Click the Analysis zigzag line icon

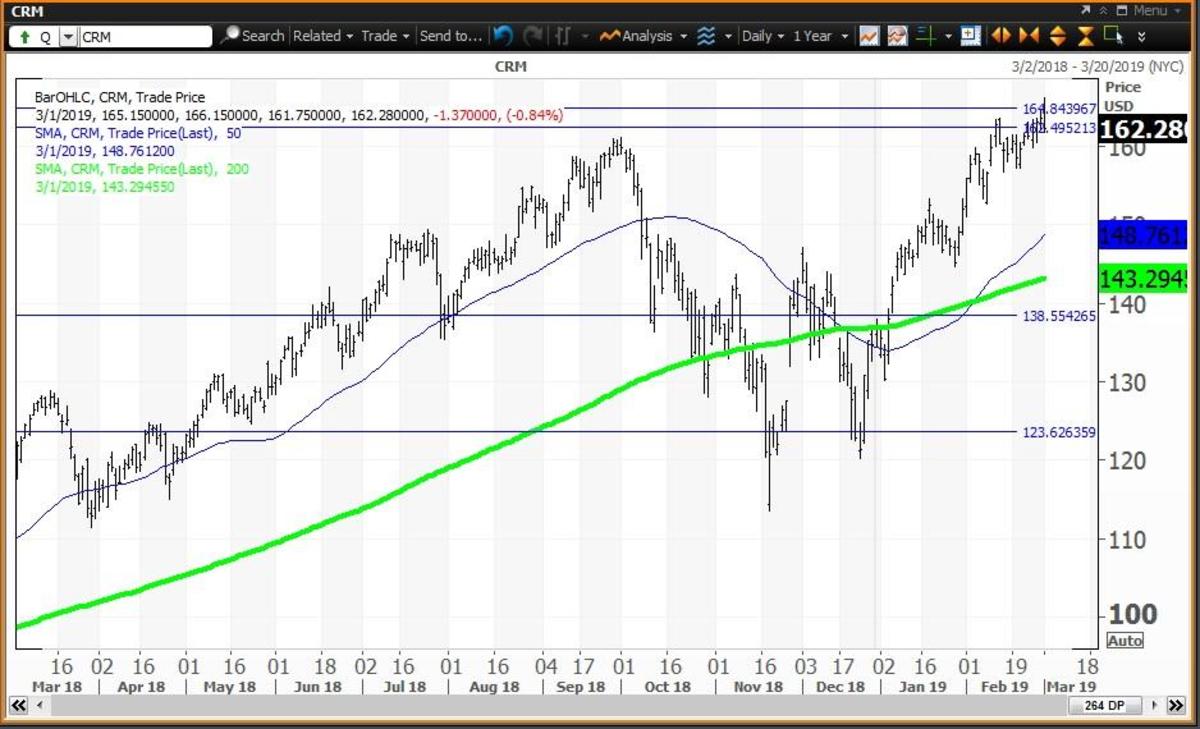[610, 36]
